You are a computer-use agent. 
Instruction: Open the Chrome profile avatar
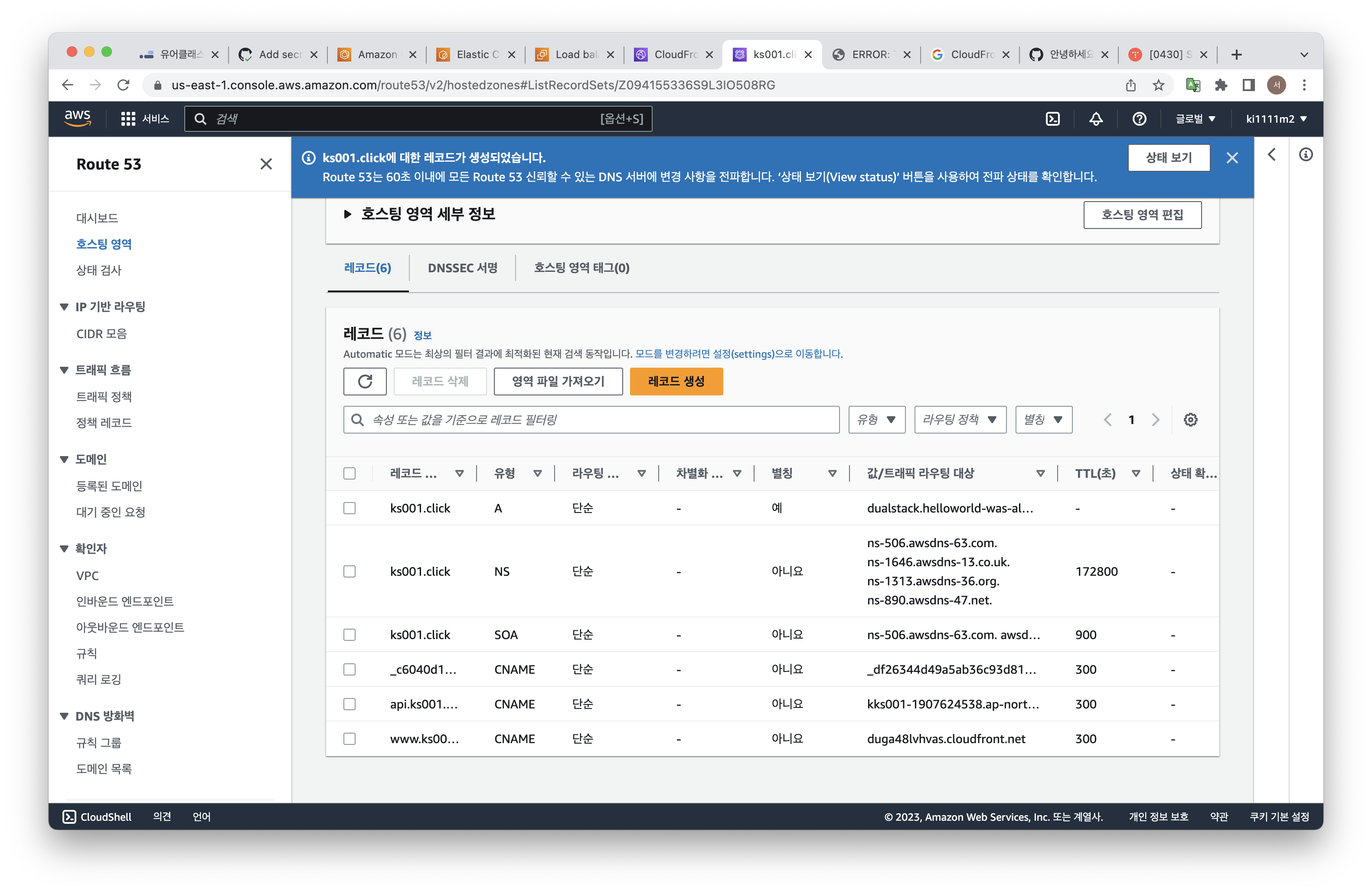(x=1276, y=85)
